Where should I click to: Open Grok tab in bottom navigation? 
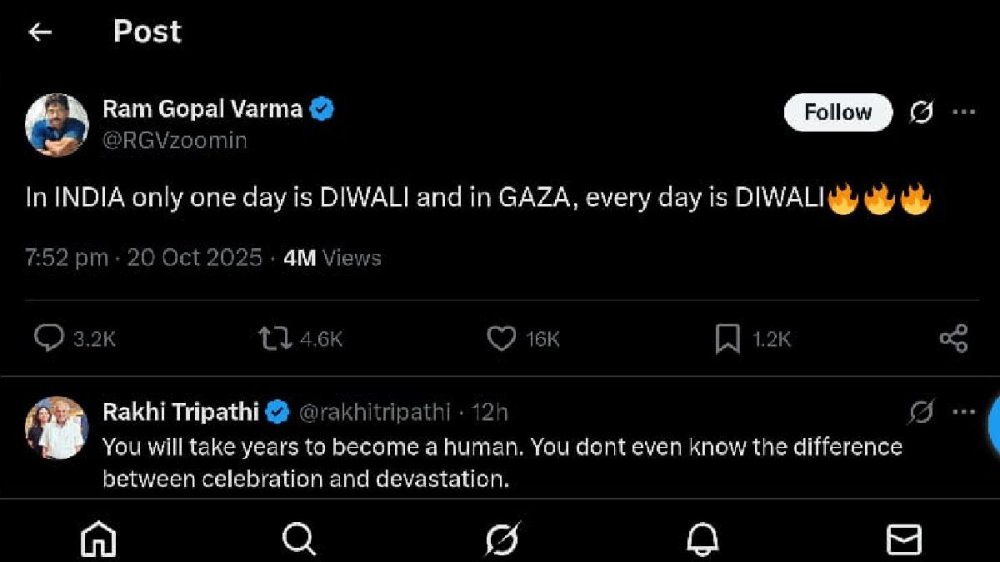point(501,540)
